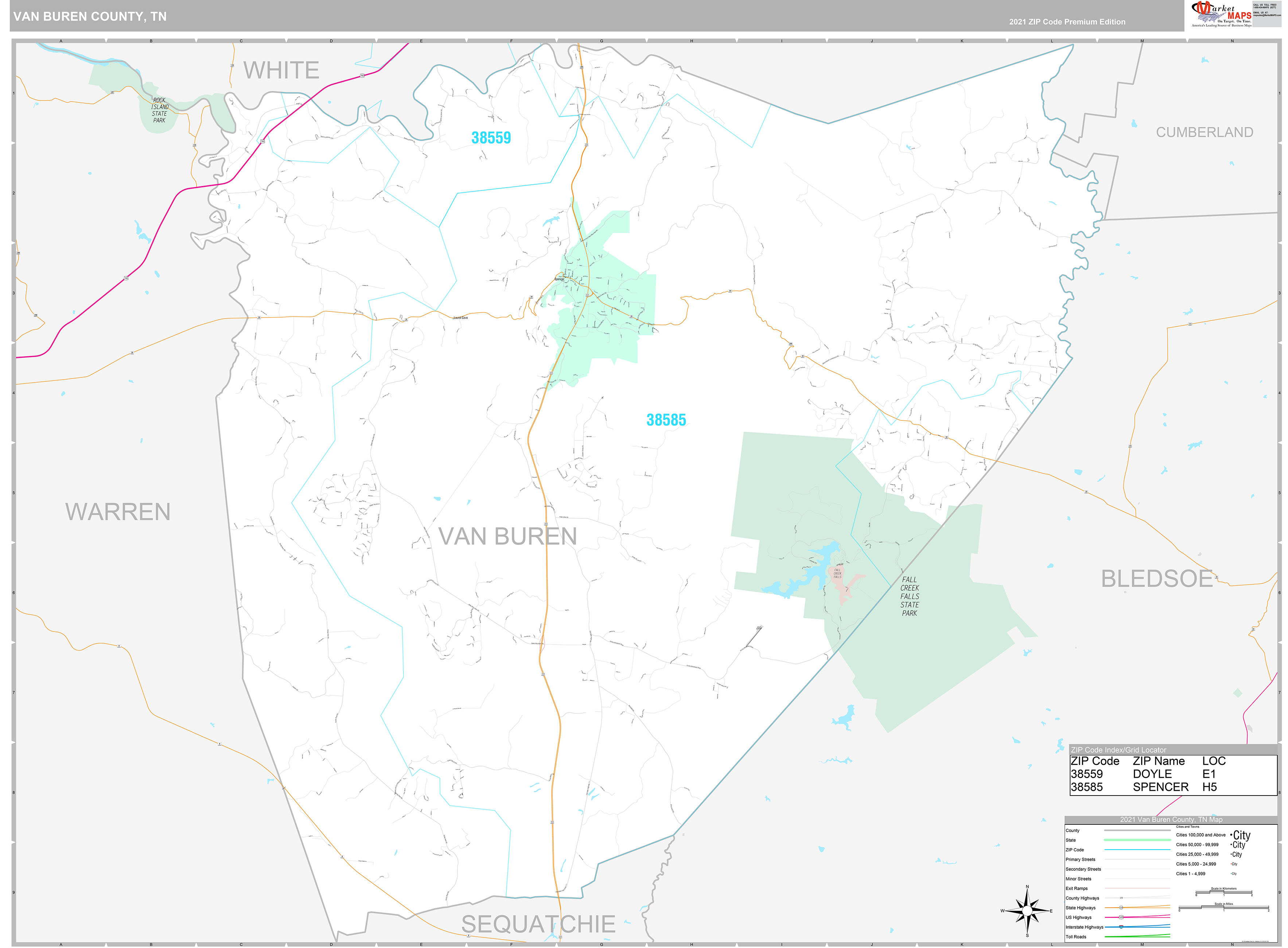Click the compass rose symbol

point(1027,911)
